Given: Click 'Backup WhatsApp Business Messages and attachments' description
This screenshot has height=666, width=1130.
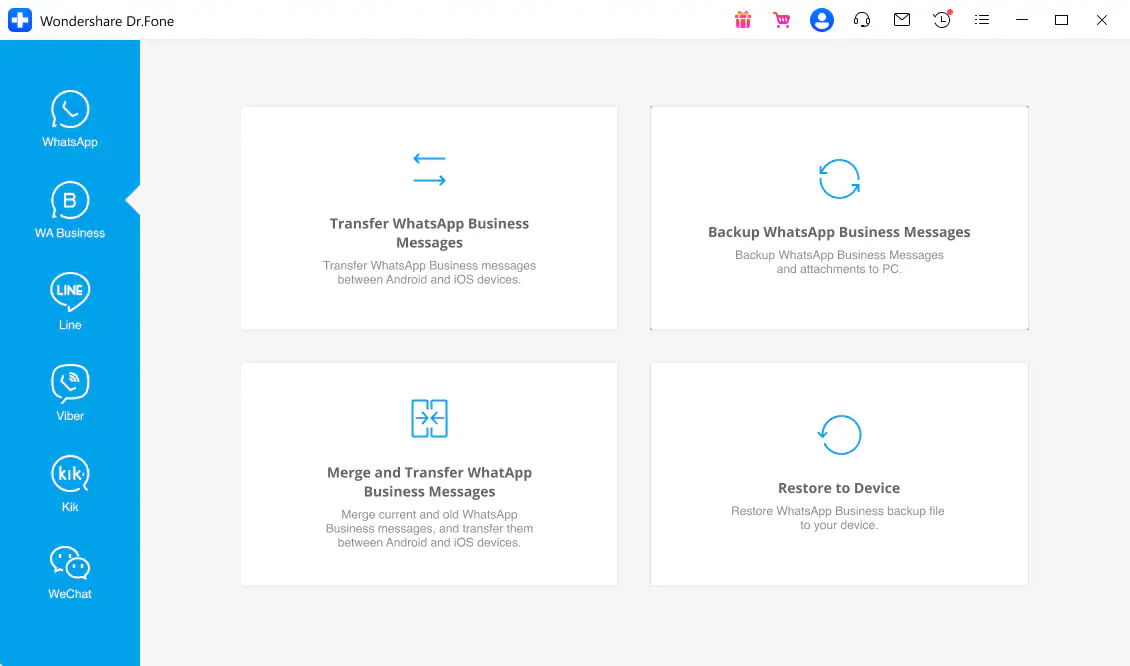Looking at the screenshot, I should [x=840, y=262].
